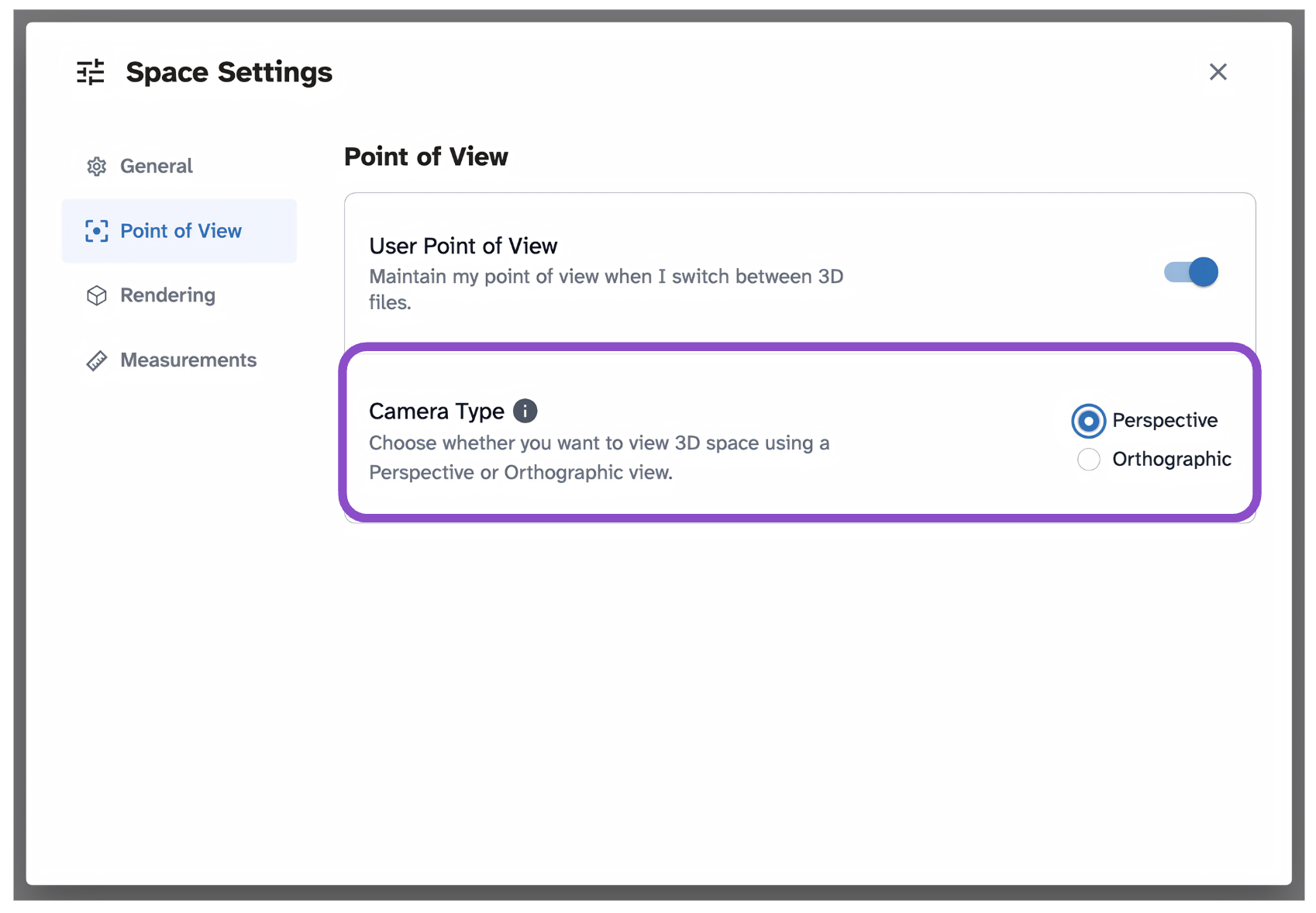Screen dimensions: 1316x913
Task: Click the Measurements ruler icon
Action: 96,360
